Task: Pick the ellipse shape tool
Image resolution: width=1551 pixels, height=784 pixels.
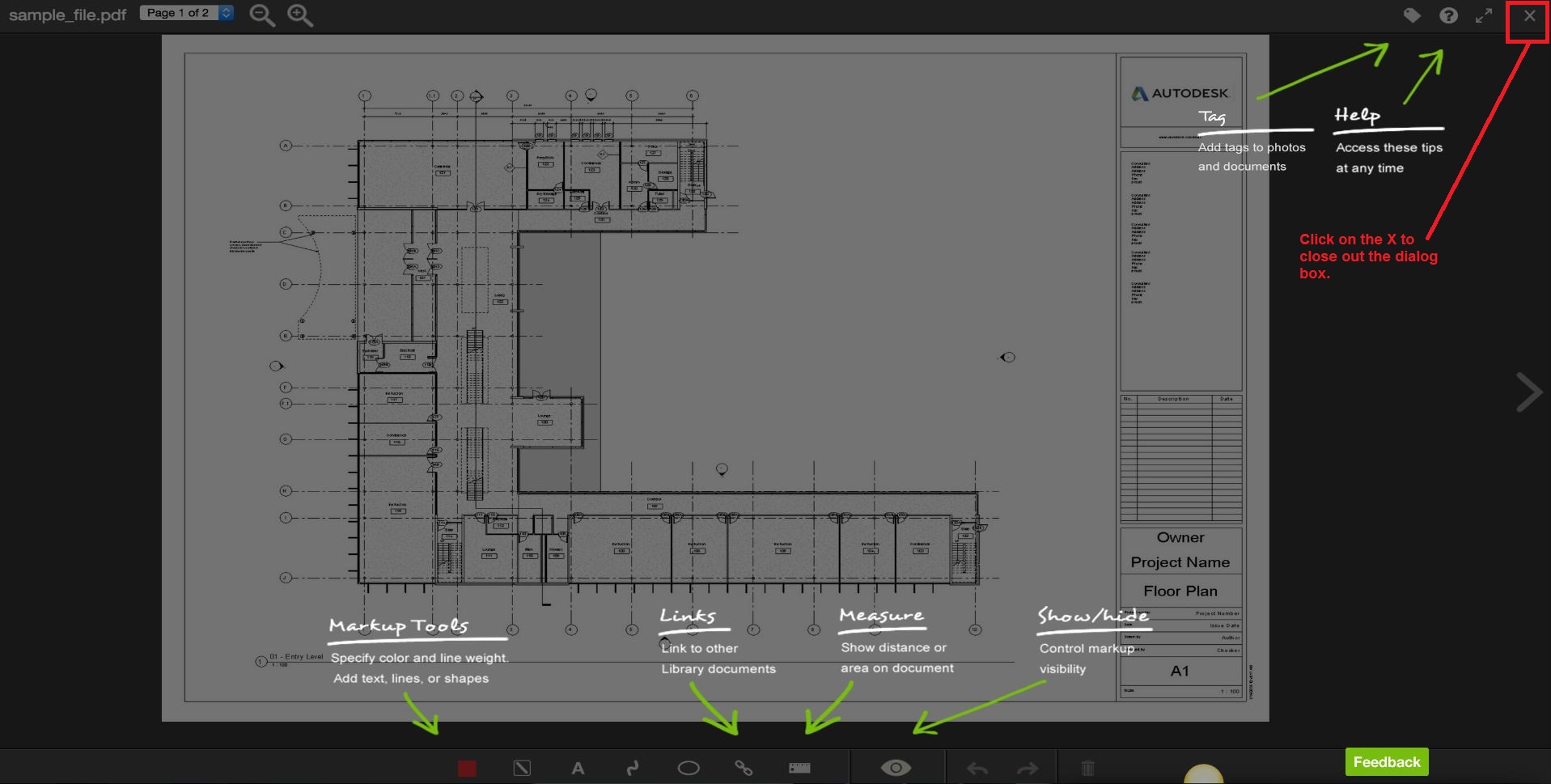Action: tap(689, 767)
